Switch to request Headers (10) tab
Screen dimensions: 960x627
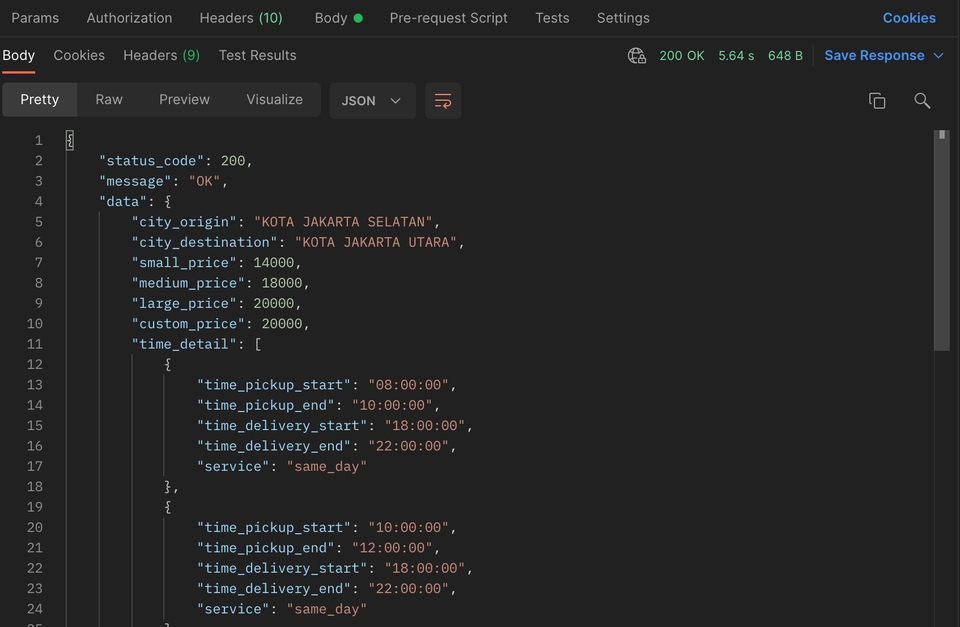241,18
